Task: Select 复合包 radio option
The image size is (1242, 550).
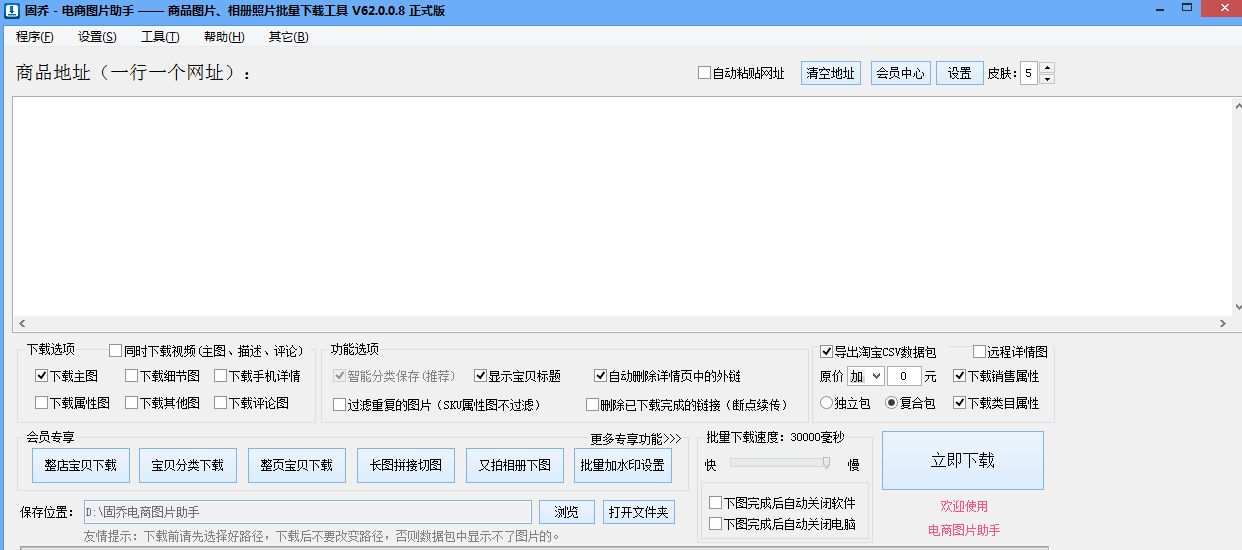Action: 891,403
